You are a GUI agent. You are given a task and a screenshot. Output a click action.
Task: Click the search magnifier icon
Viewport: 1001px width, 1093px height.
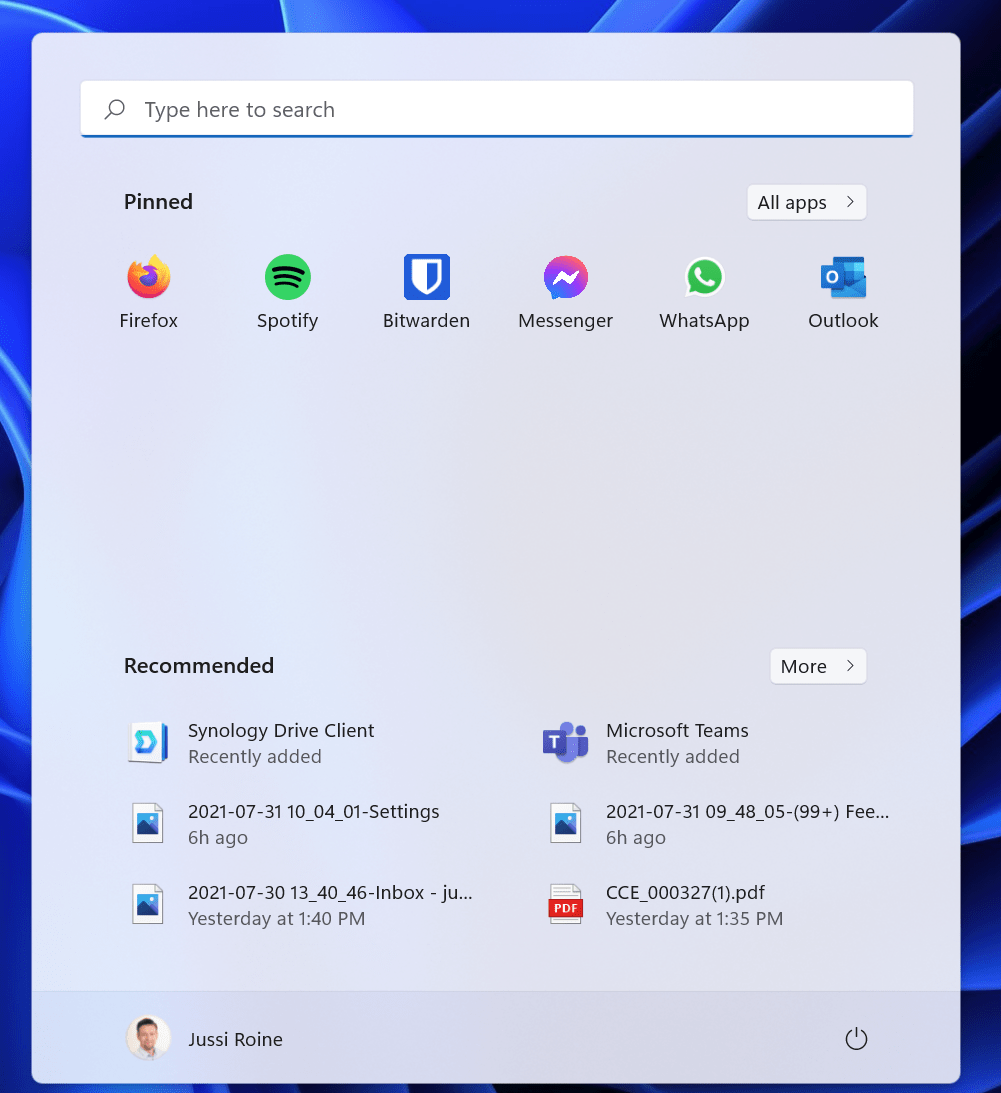[x=114, y=109]
